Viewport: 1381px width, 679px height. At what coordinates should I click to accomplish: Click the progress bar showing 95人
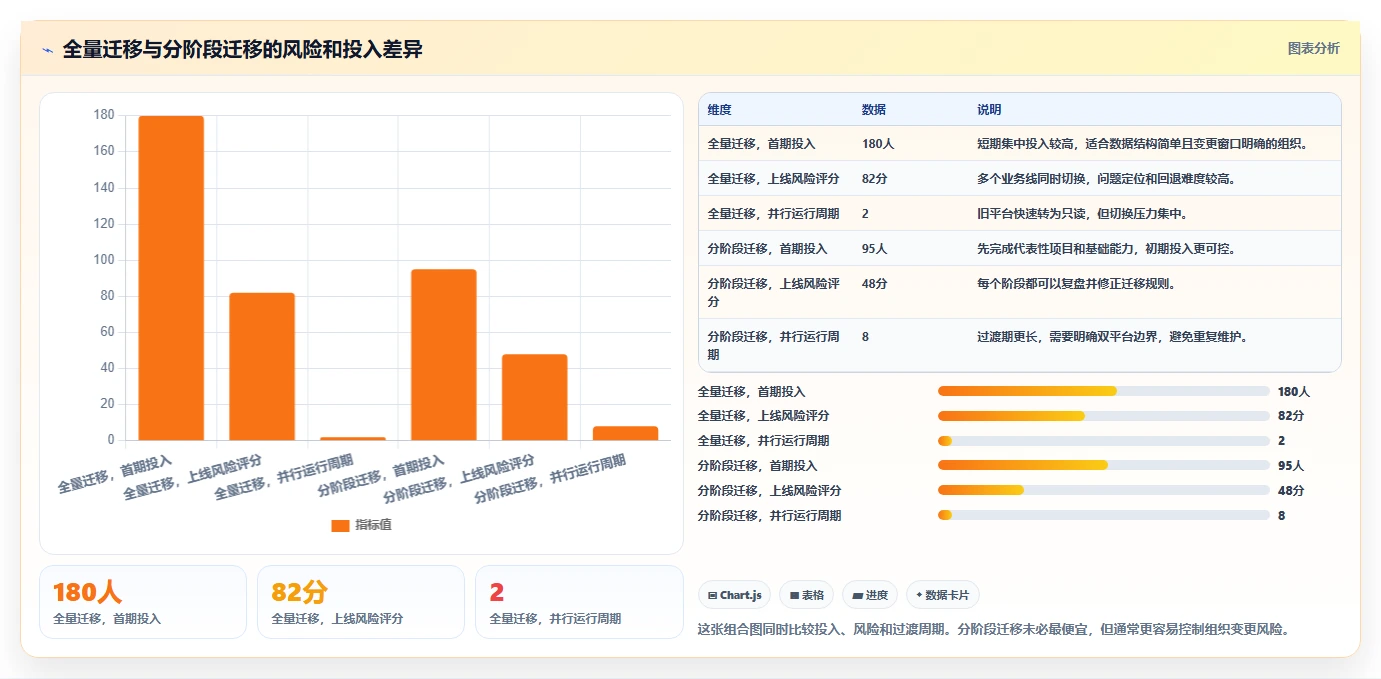1104,465
